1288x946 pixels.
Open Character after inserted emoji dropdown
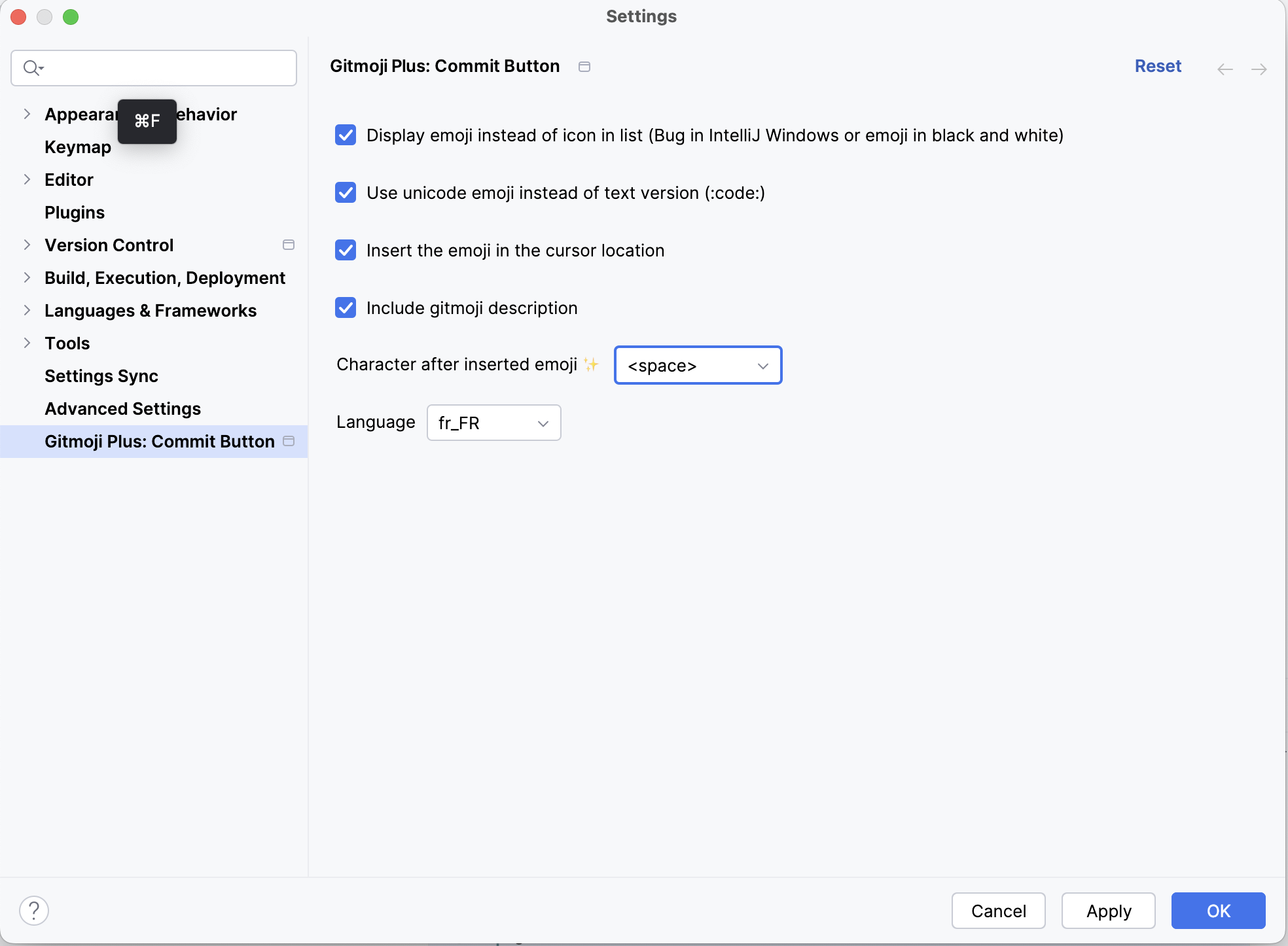[x=698, y=365]
